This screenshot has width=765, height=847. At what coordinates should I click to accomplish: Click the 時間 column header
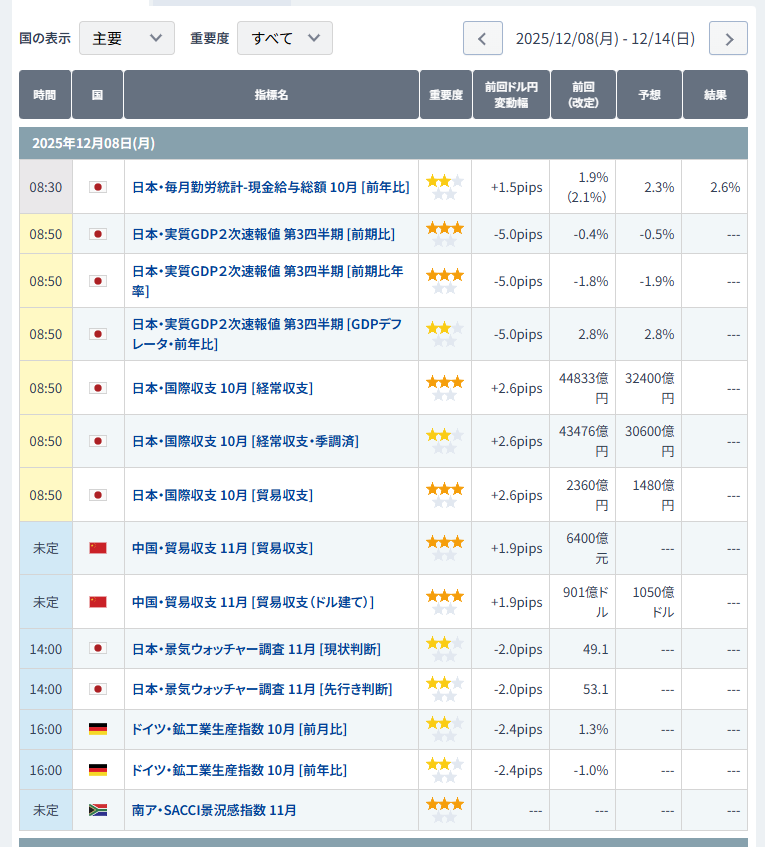tap(45, 95)
